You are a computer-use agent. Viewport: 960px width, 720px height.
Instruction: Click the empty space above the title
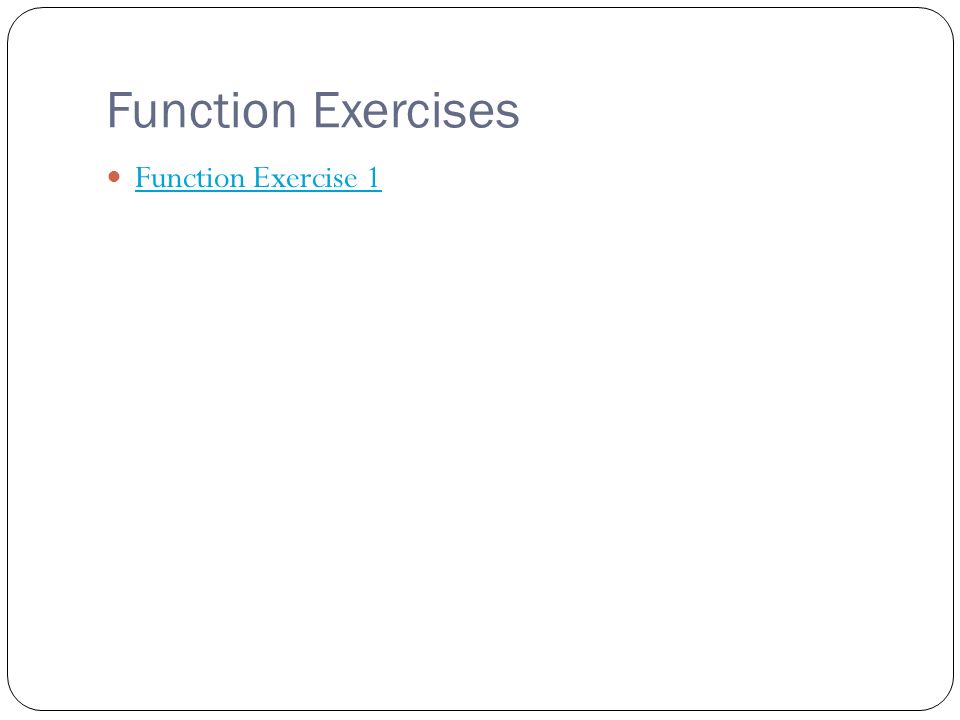point(480,48)
